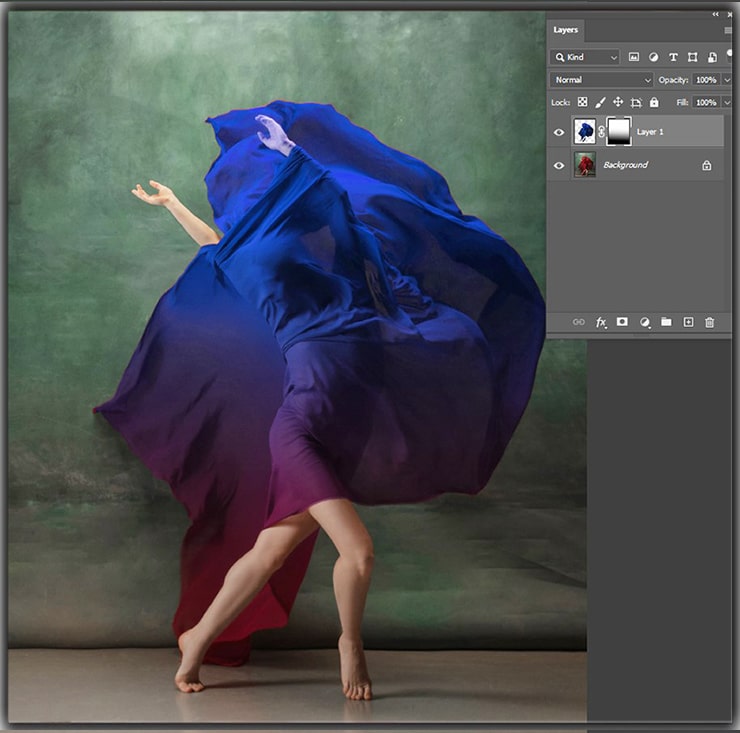The width and height of the screenshot is (740, 733).
Task: Filter layers by adjustment layers icon
Action: pyautogui.click(x=654, y=57)
